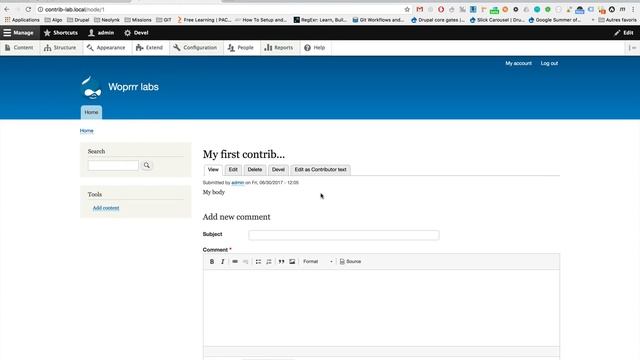Open the Drupal bookmarks folder
Screen dimensions: 640x360
click(x=78, y=20)
